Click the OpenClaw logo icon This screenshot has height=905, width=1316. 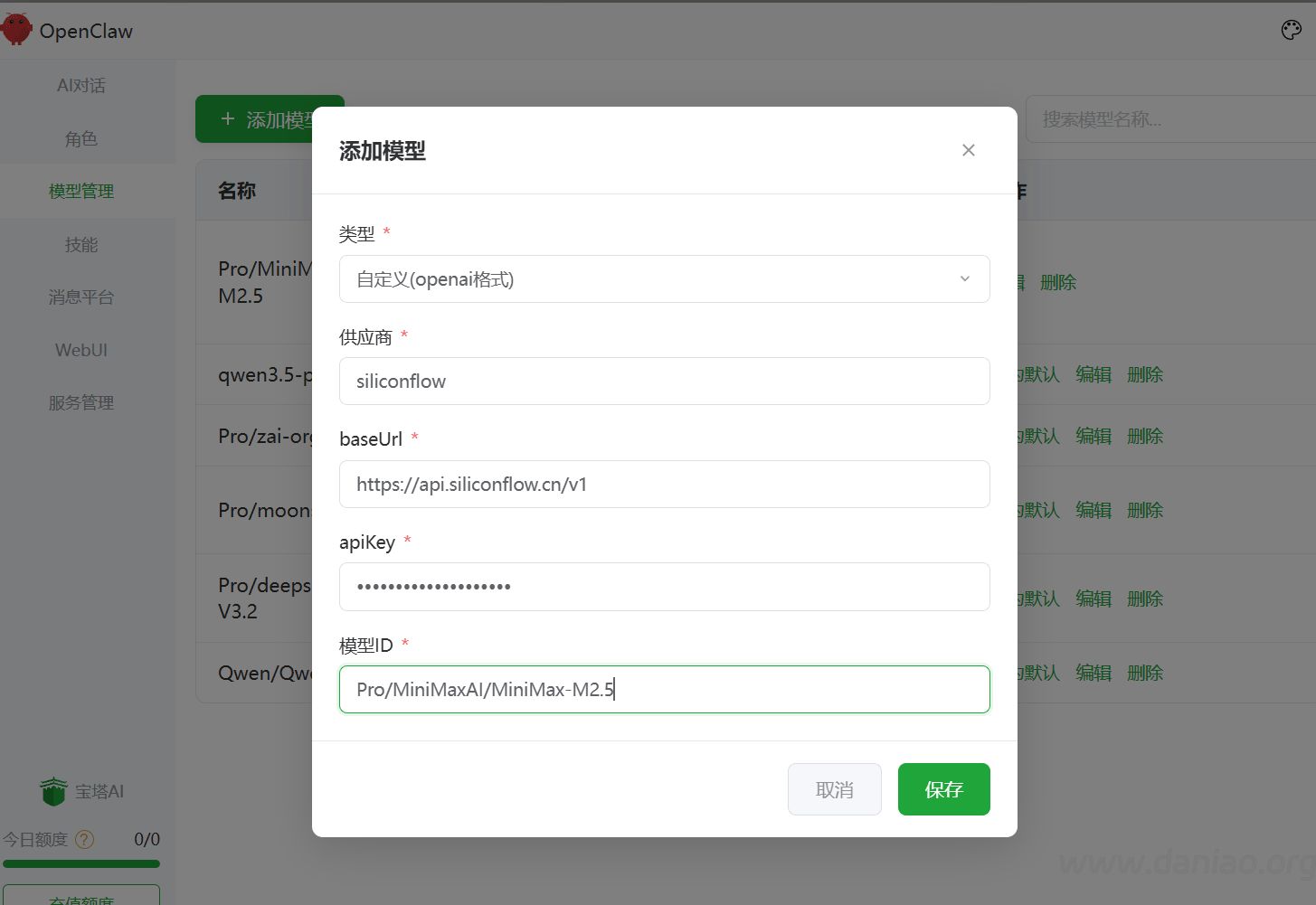pyautogui.click(x=16, y=30)
